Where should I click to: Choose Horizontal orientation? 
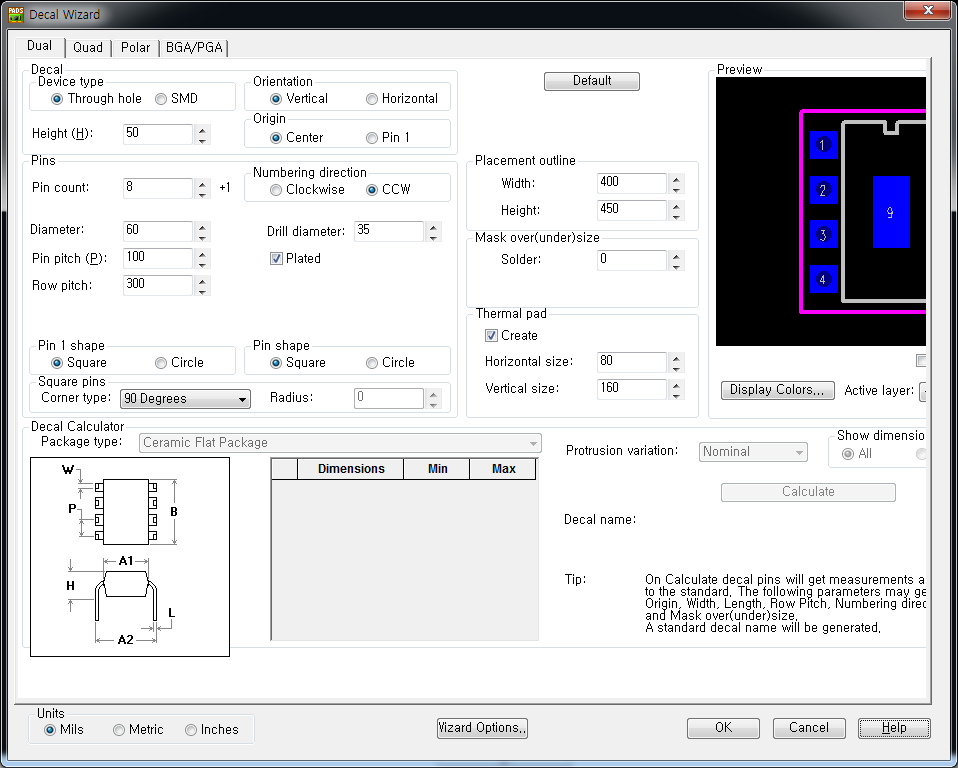coord(372,99)
